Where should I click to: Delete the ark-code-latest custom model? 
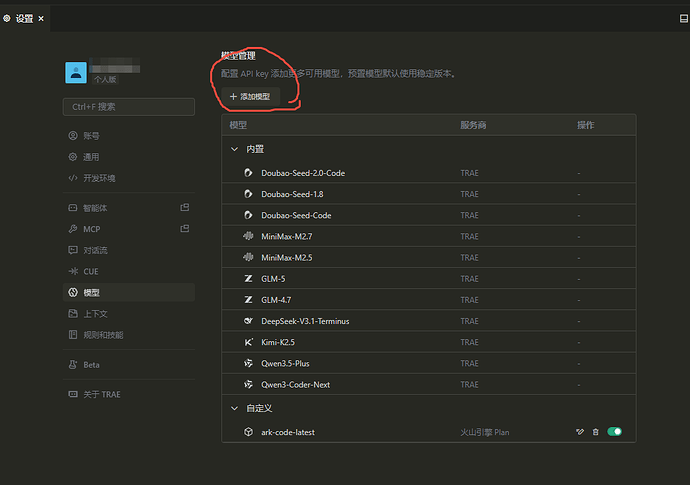point(595,432)
